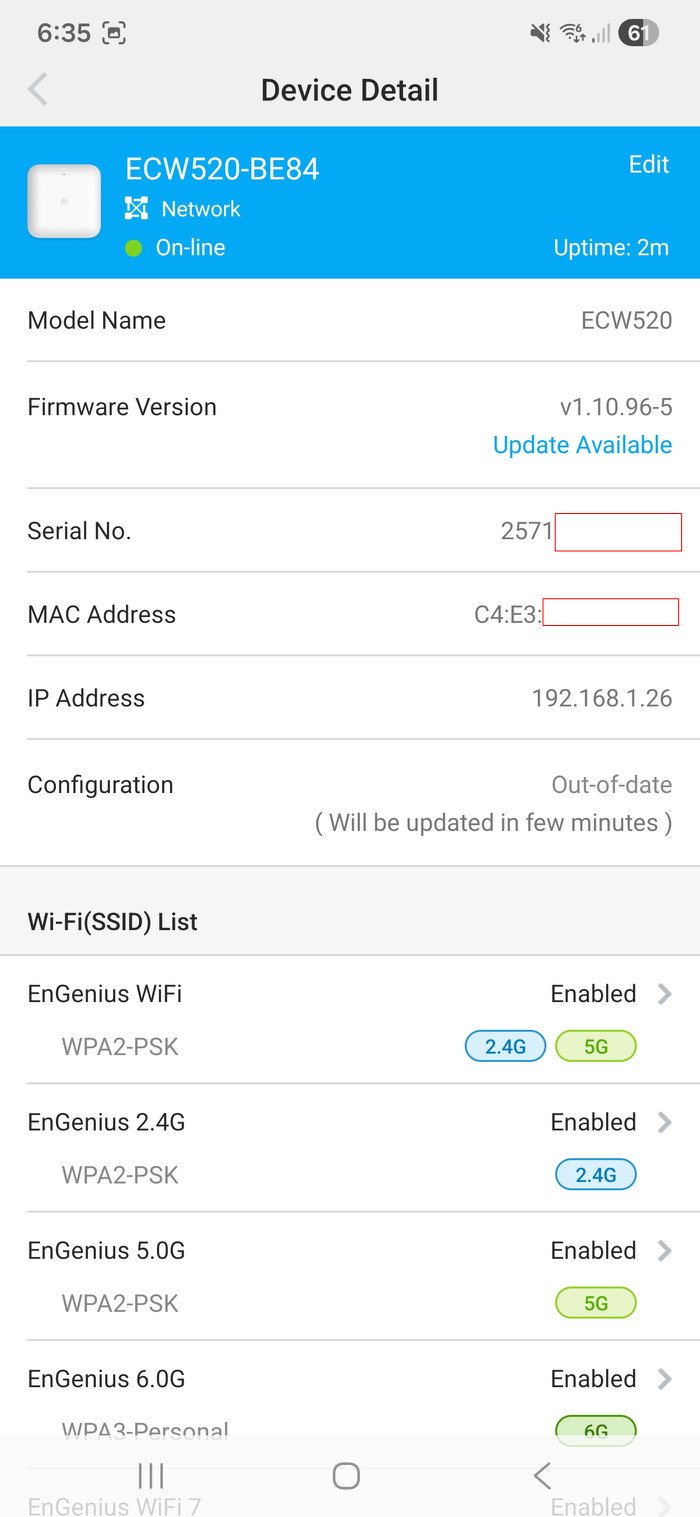Tap the ECW520 access point device image
The width and height of the screenshot is (700, 1517).
pyautogui.click(x=64, y=202)
